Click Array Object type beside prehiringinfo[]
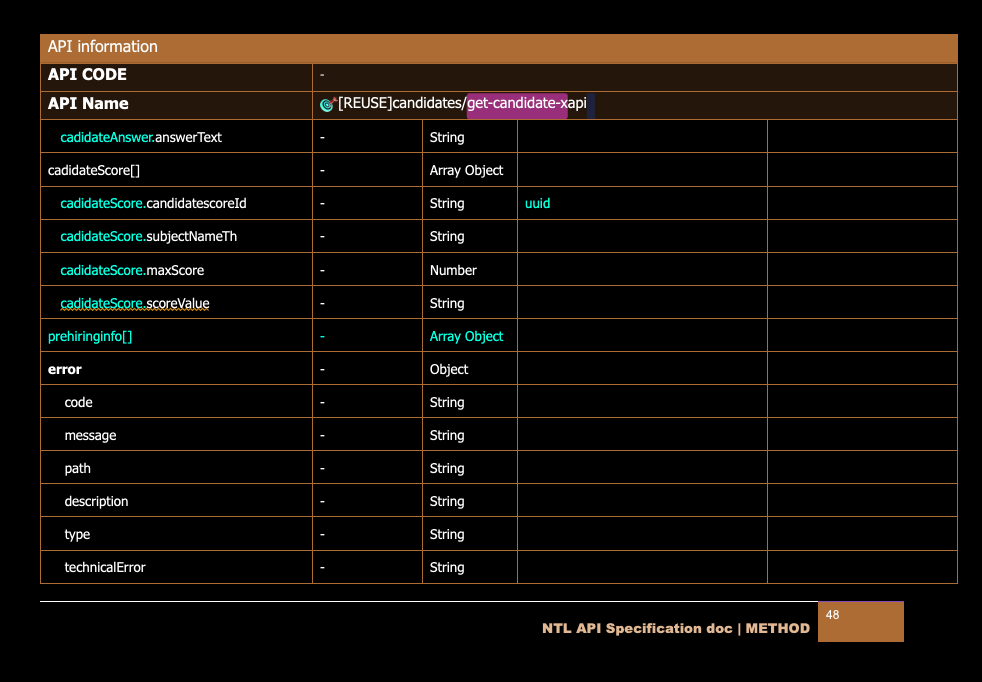The height and width of the screenshot is (682, 982). coord(466,336)
